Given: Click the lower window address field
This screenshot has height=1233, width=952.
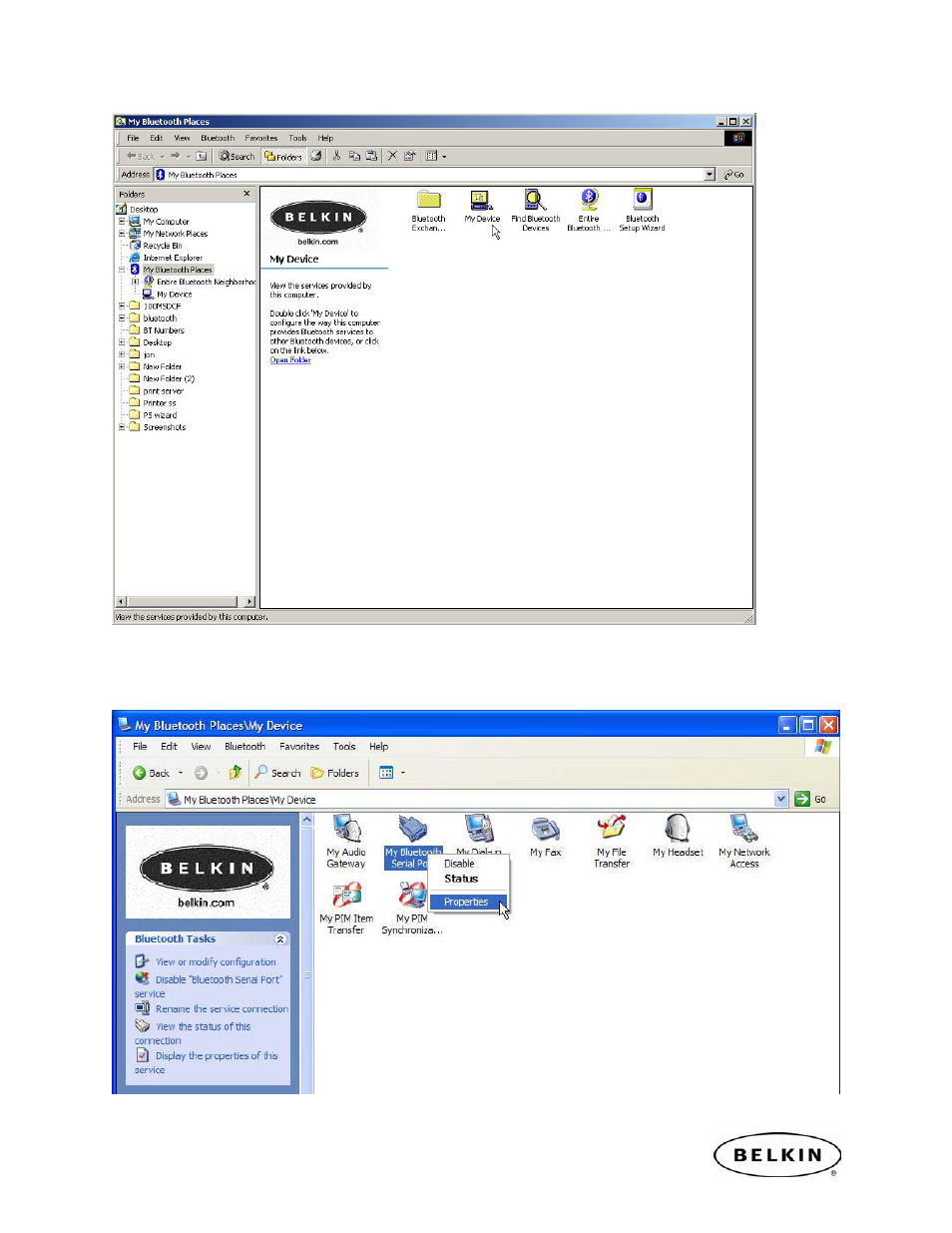Looking at the screenshot, I should (477, 799).
